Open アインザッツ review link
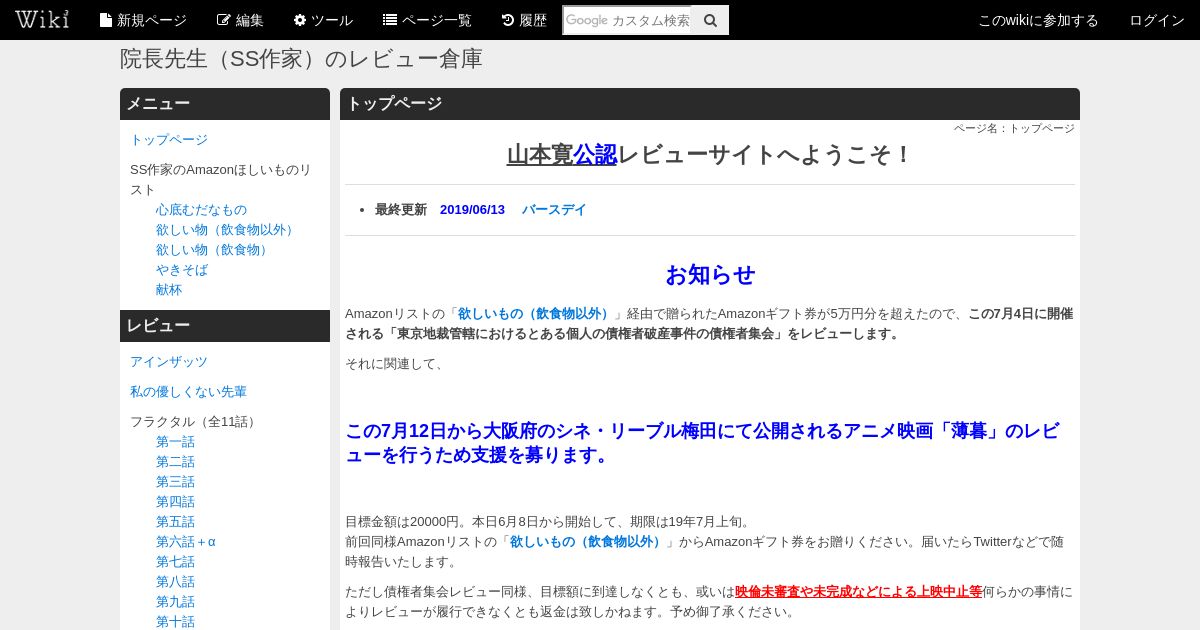The image size is (1200, 630). (169, 362)
